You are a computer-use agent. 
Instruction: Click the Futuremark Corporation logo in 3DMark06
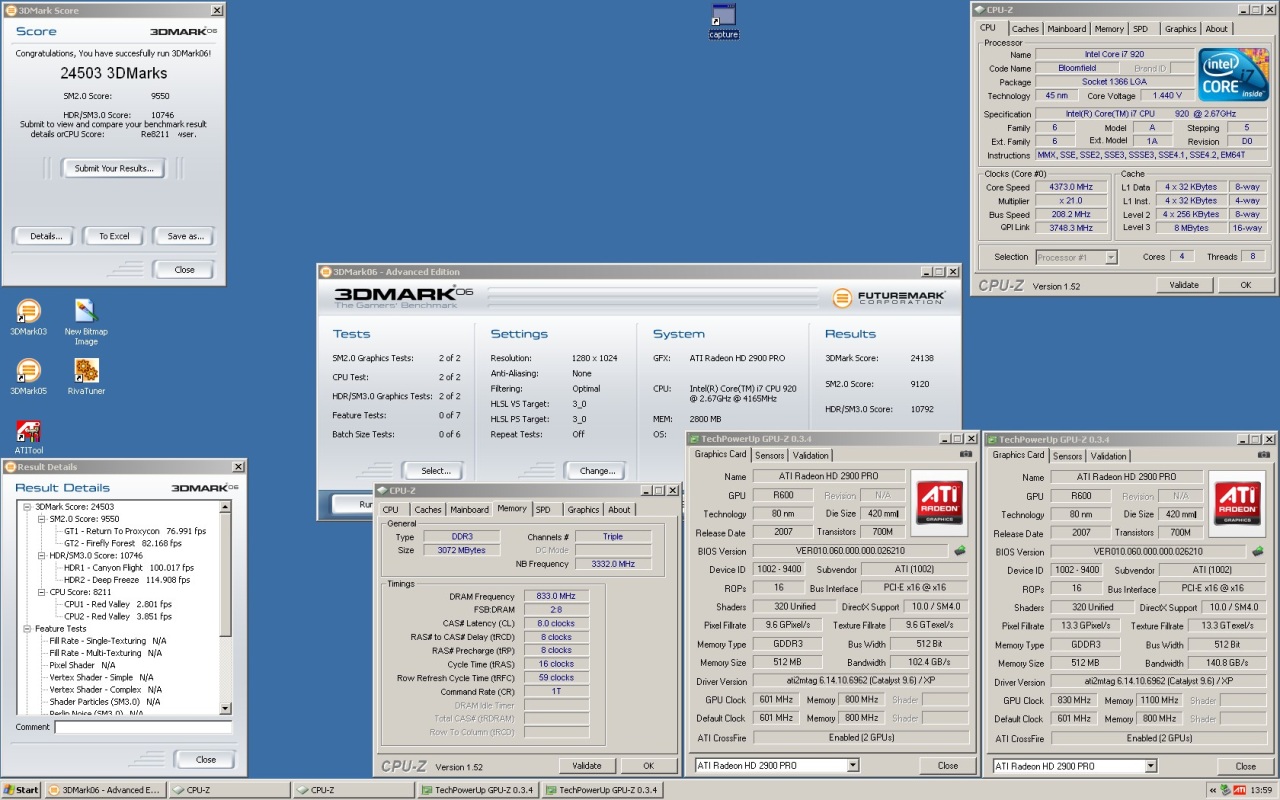pyautogui.click(x=890, y=297)
